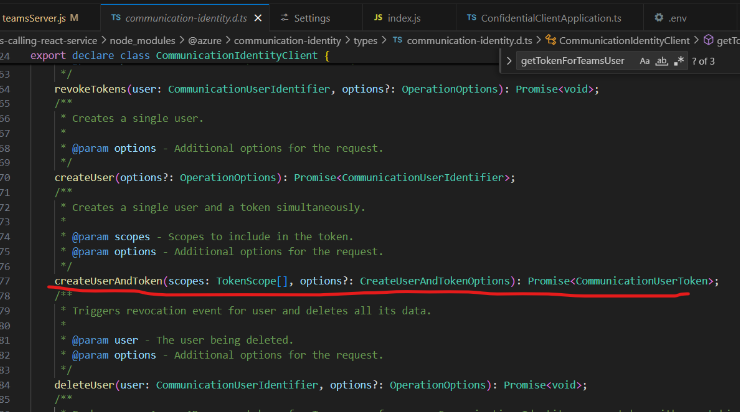
Task: Open the ConfidentialClientApplication.ts tab
Action: tap(551, 18)
